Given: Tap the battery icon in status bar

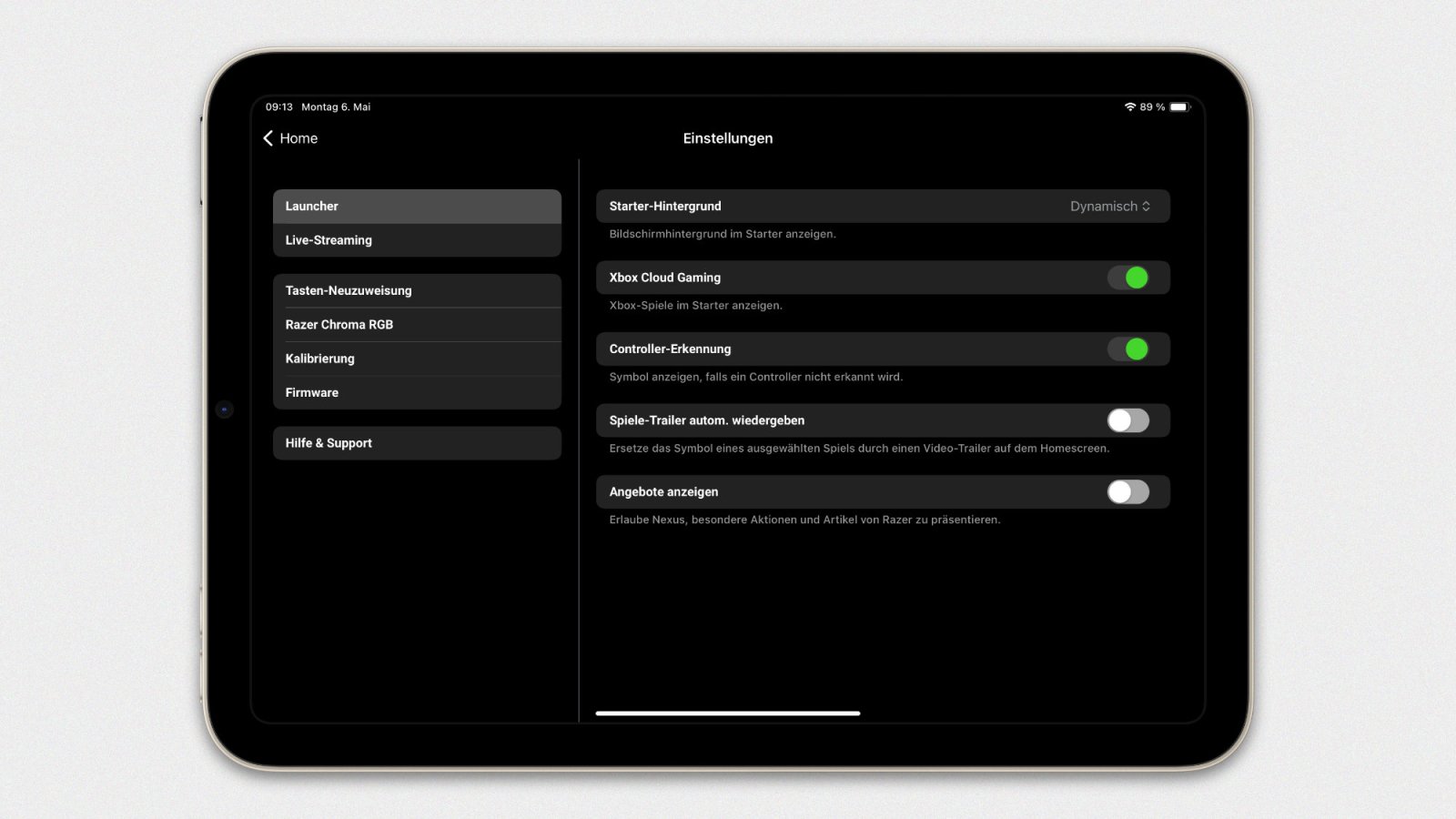Looking at the screenshot, I should click(1179, 106).
